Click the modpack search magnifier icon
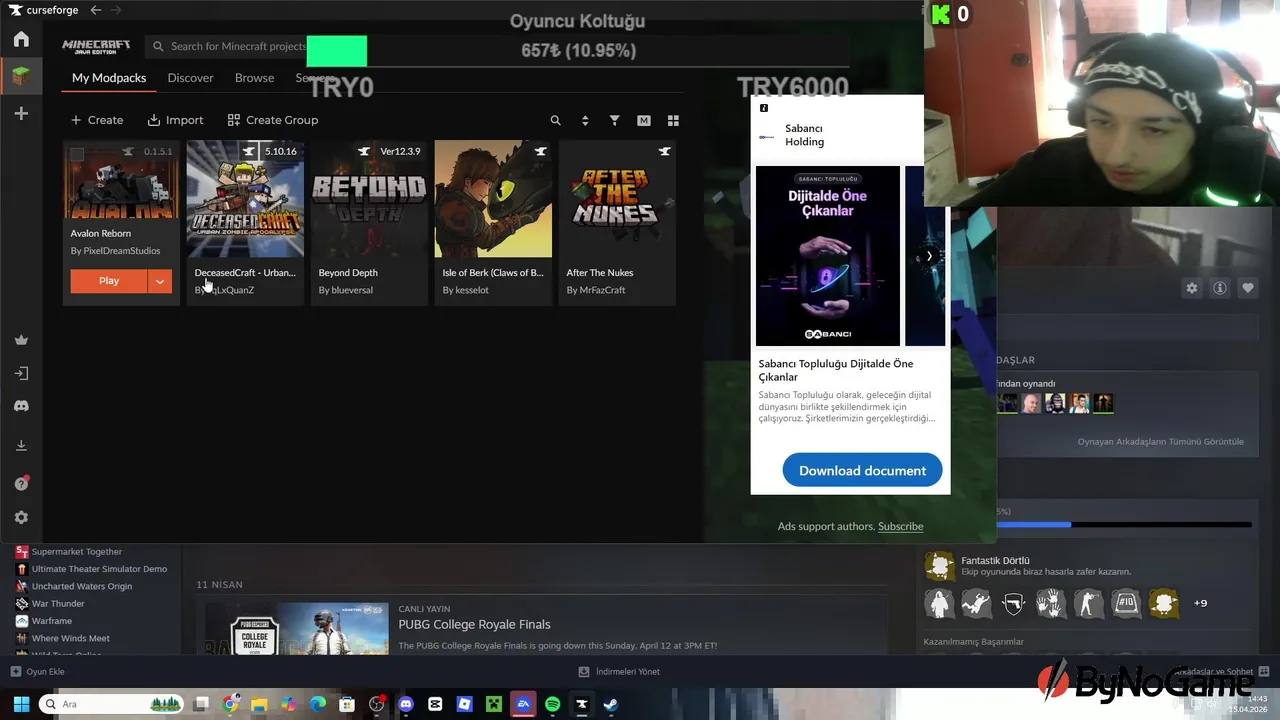The width and height of the screenshot is (1280, 720). pos(556,120)
